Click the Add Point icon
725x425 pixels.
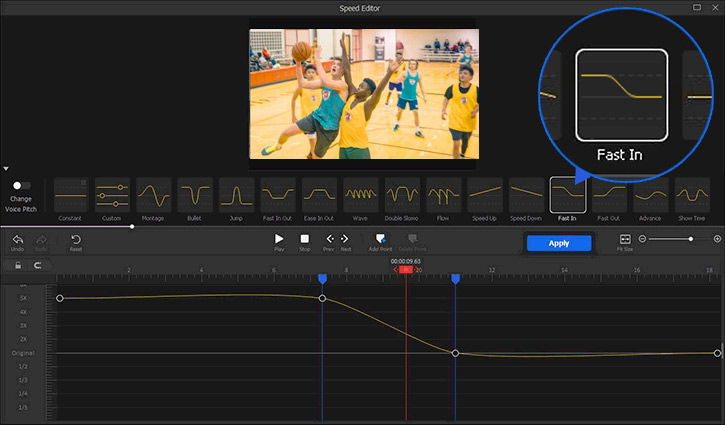380,239
